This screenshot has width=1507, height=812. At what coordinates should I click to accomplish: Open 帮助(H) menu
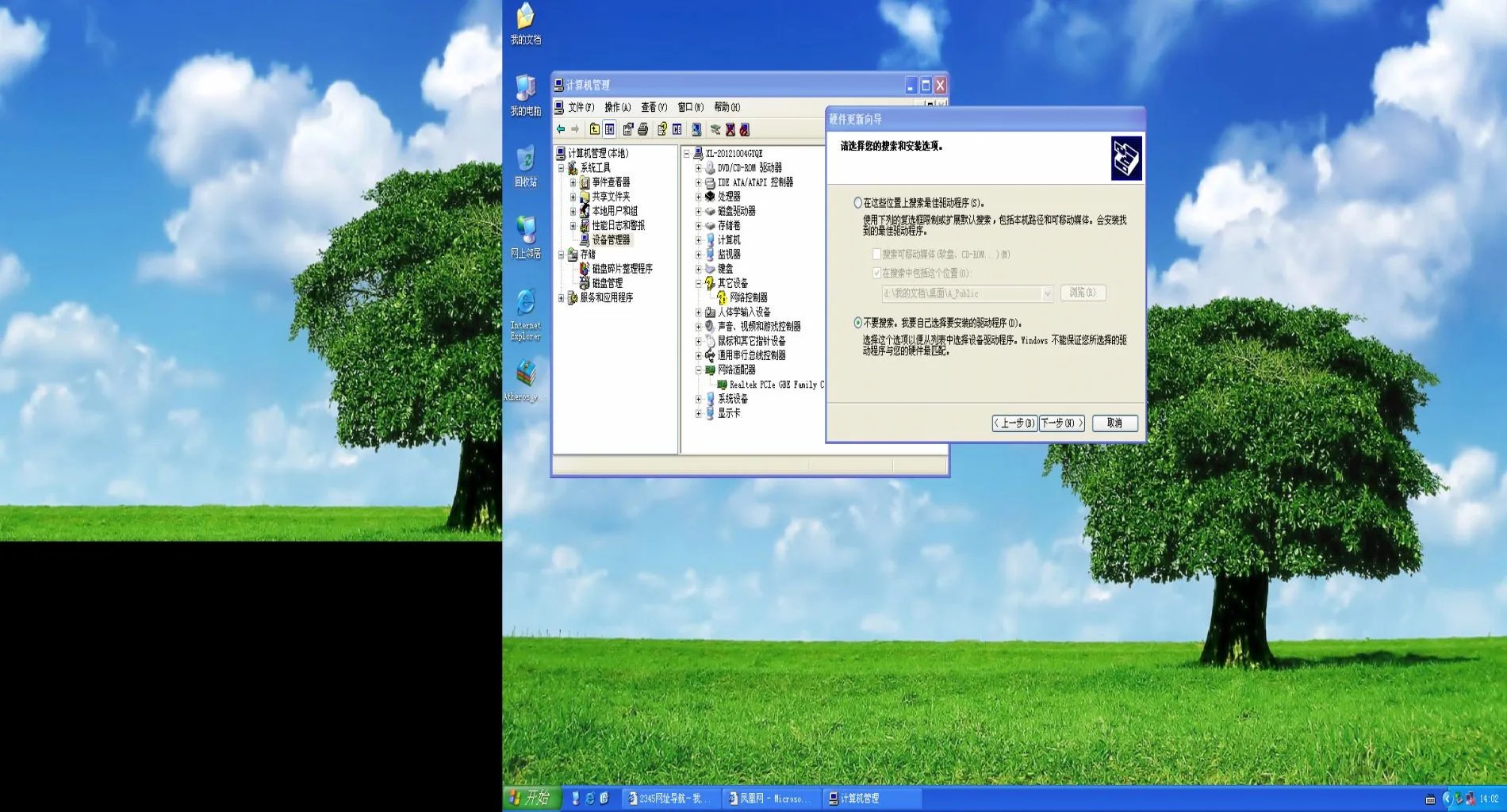[x=727, y=107]
